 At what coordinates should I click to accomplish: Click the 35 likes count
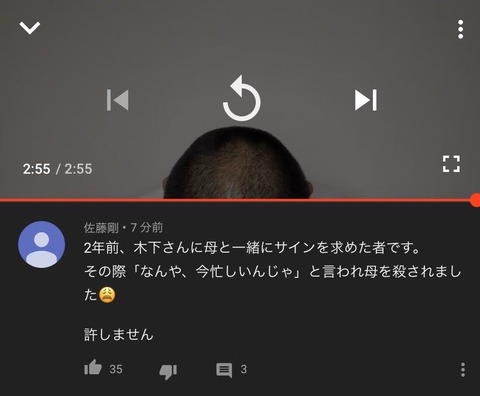click(116, 369)
